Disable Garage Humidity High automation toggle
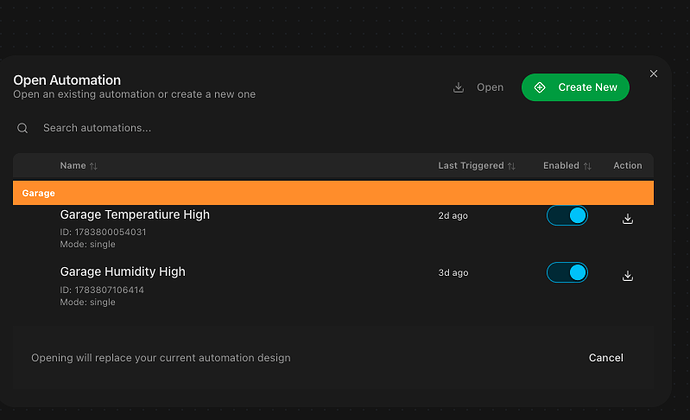 pyautogui.click(x=567, y=273)
